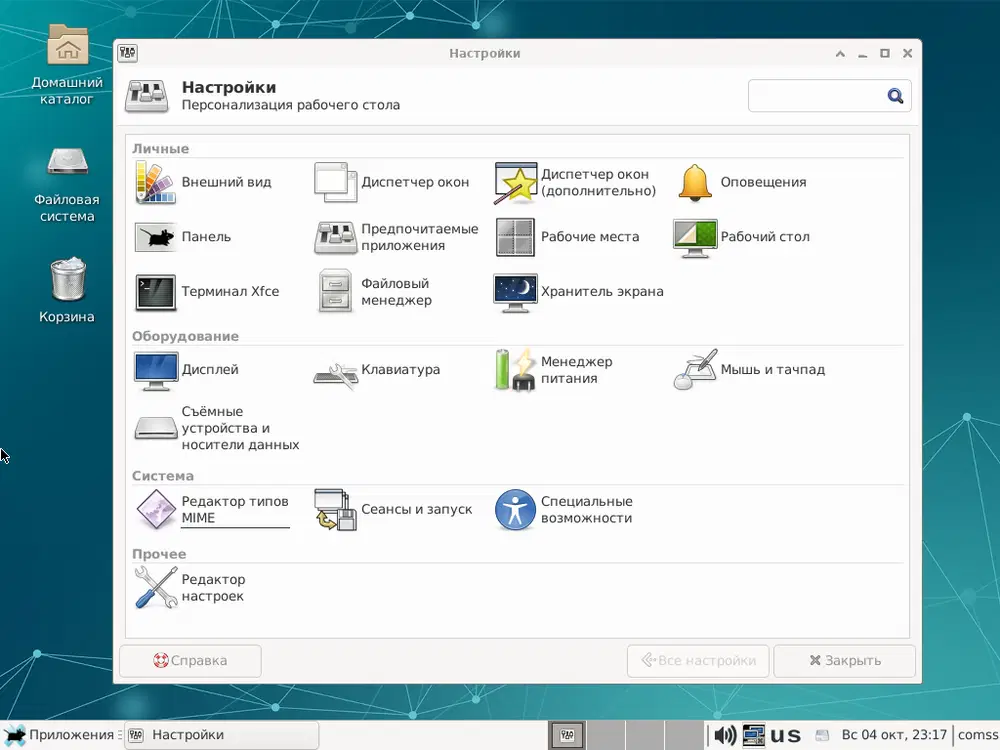The image size is (1000, 750).
Task: Open Оповещения bell icon
Action: click(x=695, y=182)
